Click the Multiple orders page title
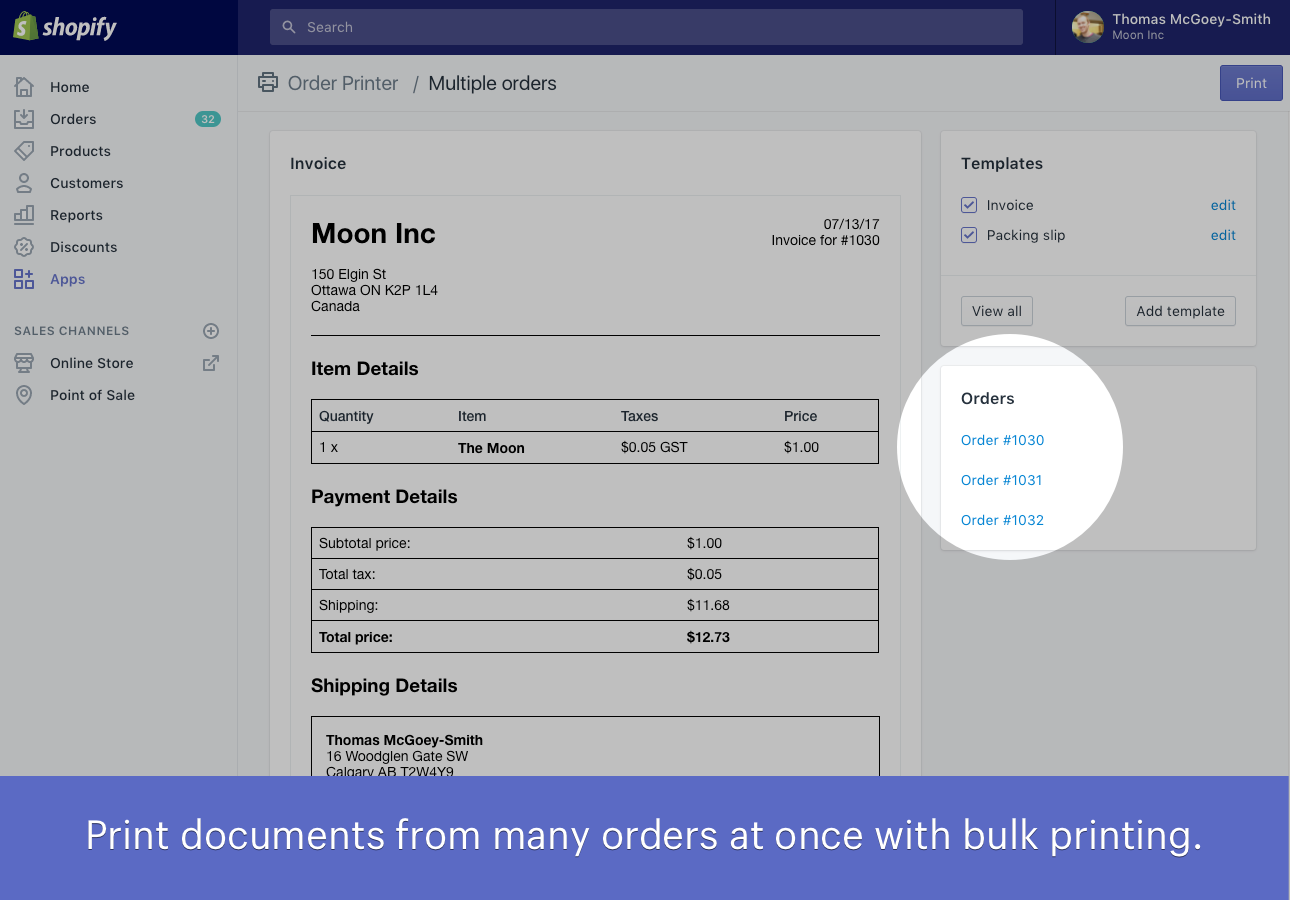 pos(492,83)
